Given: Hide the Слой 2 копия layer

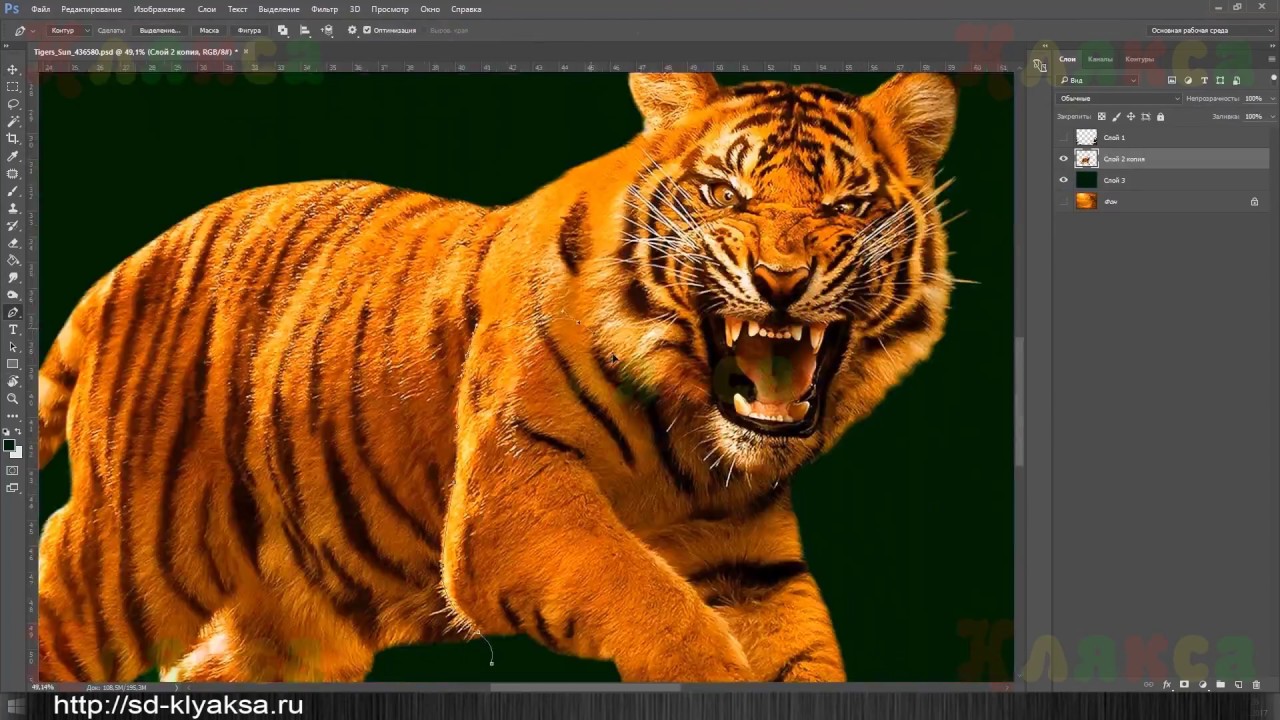Looking at the screenshot, I should point(1063,159).
